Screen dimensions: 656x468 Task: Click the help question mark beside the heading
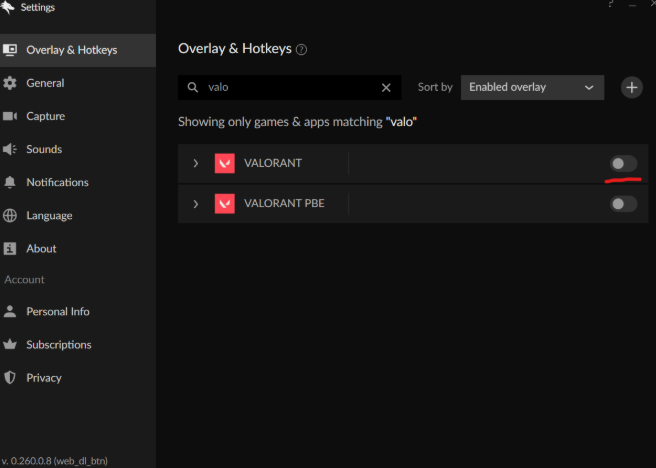pyautogui.click(x=302, y=50)
